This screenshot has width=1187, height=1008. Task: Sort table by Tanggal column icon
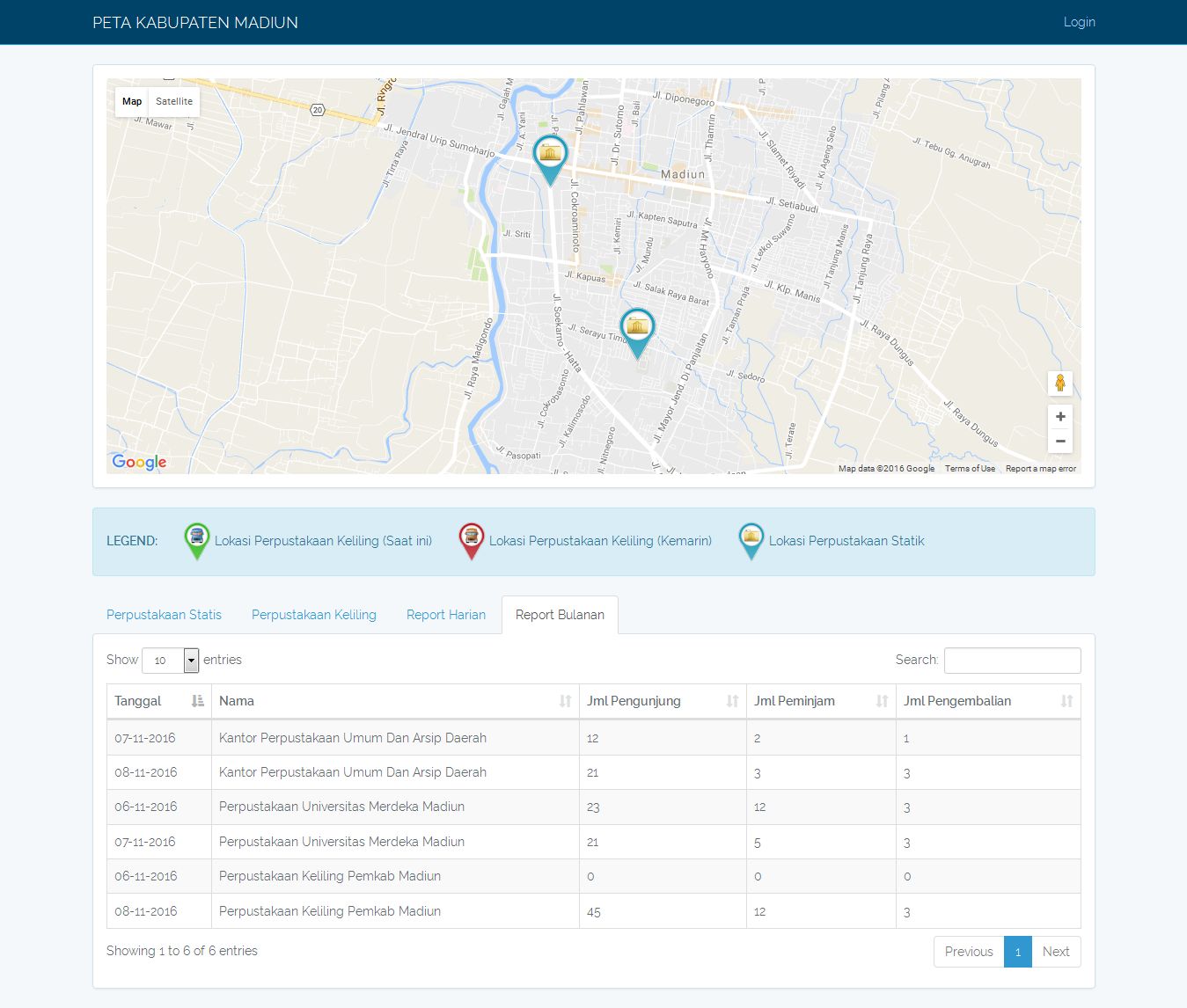(198, 701)
